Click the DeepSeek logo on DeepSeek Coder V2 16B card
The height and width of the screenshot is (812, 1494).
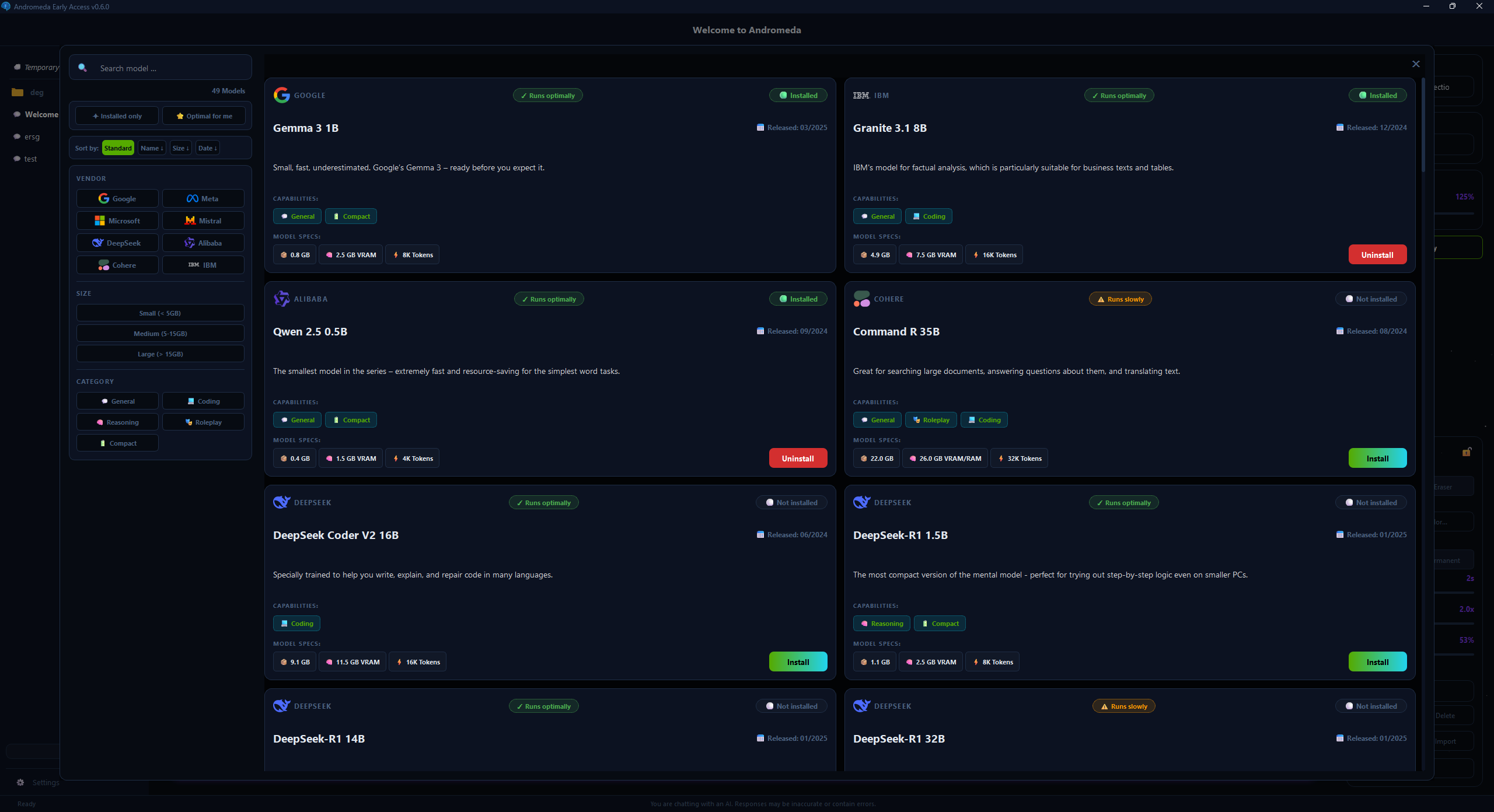click(282, 502)
